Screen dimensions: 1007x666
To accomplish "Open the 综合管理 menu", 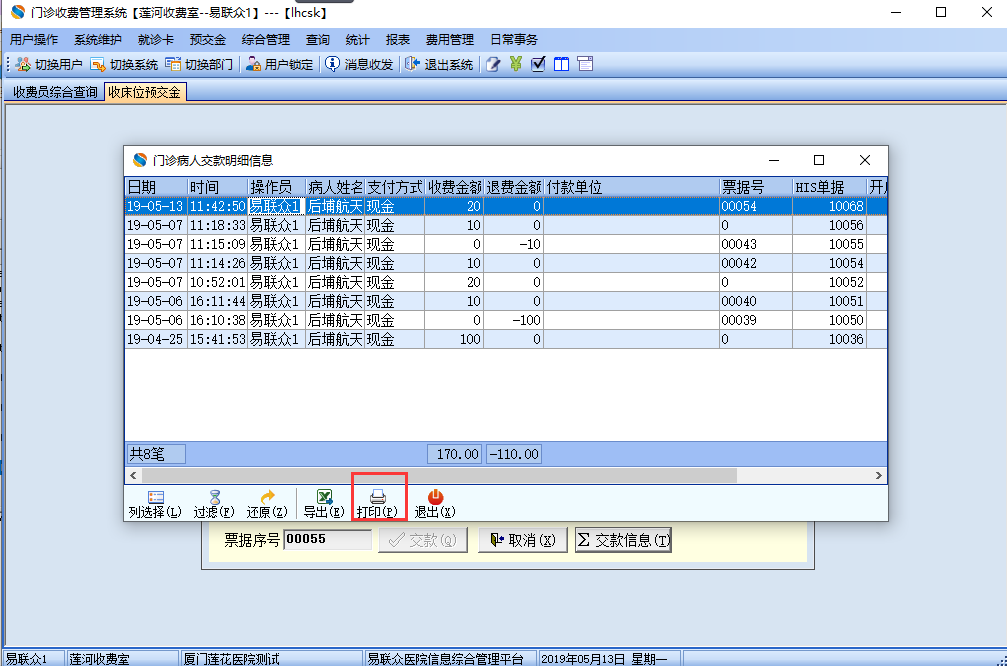I will click(266, 40).
